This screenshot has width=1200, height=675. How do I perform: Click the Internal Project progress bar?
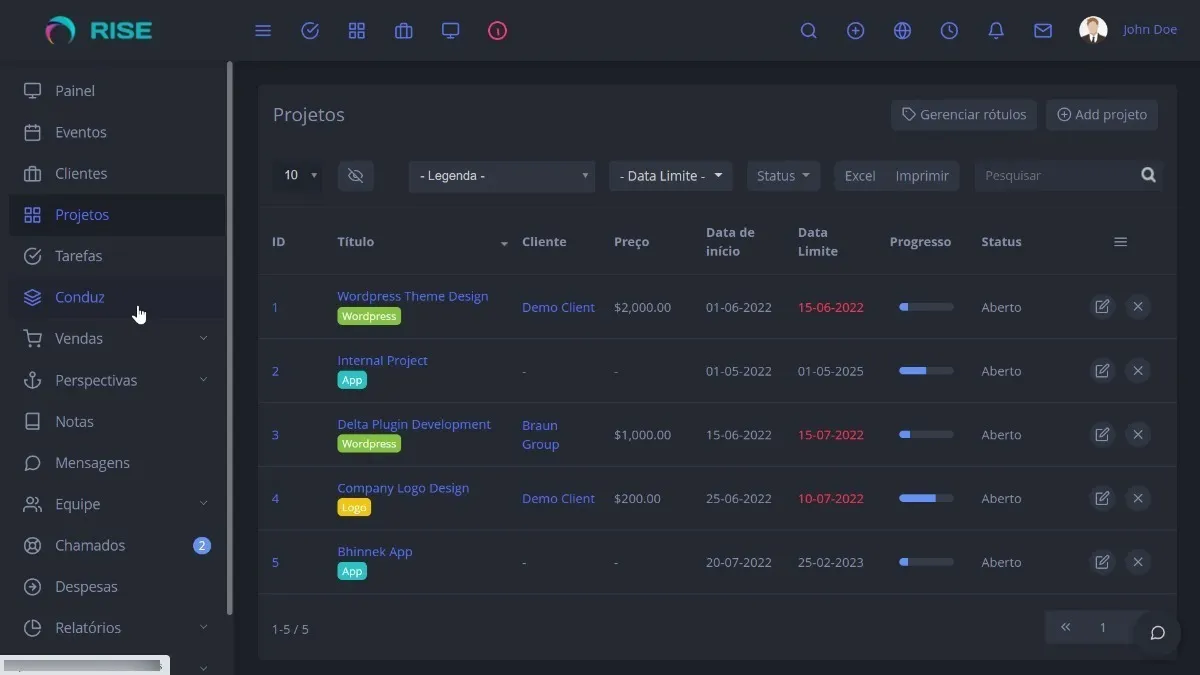926,371
